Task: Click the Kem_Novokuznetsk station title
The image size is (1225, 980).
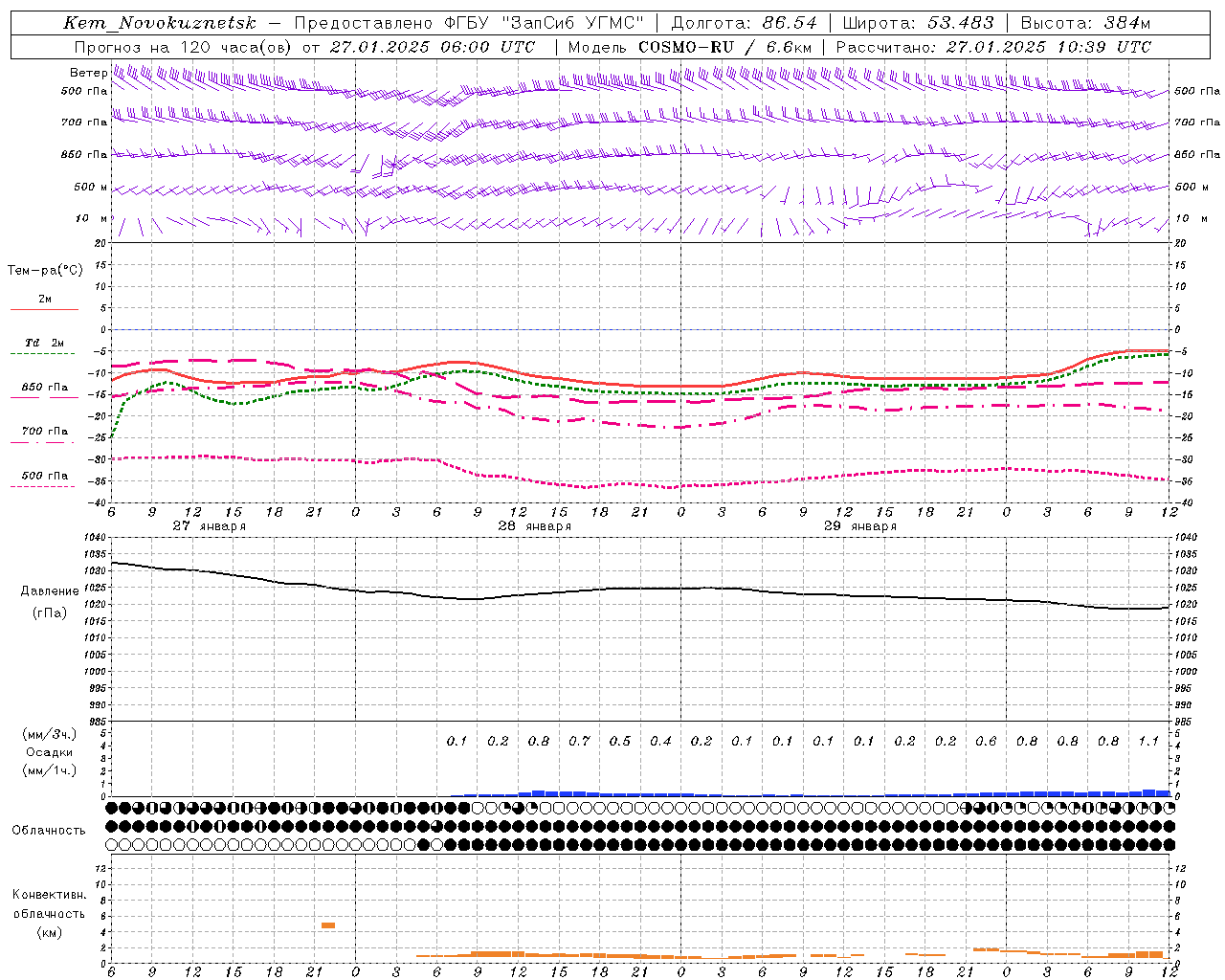Action: click(160, 23)
